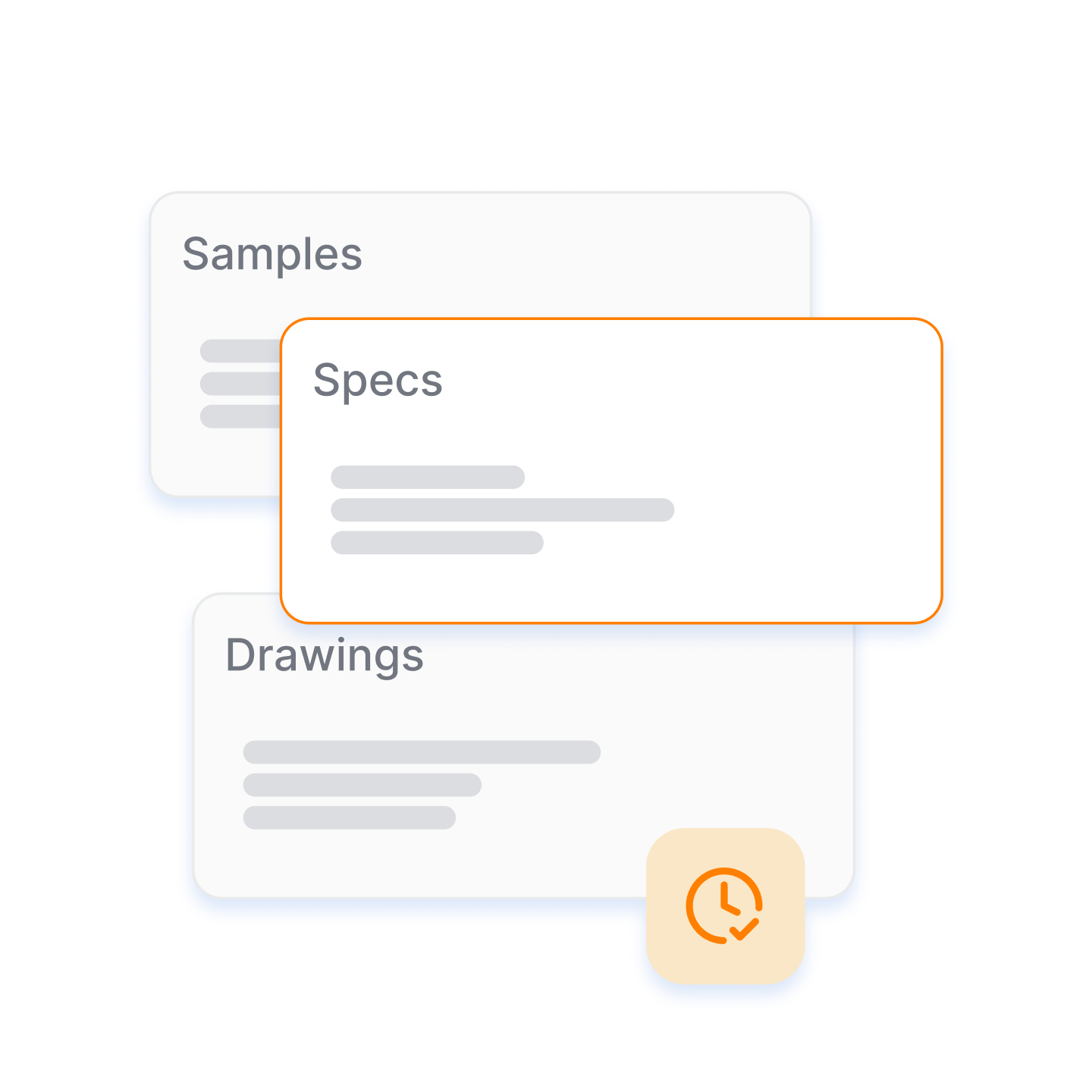Click the first placeholder line in Specs

[428, 477]
